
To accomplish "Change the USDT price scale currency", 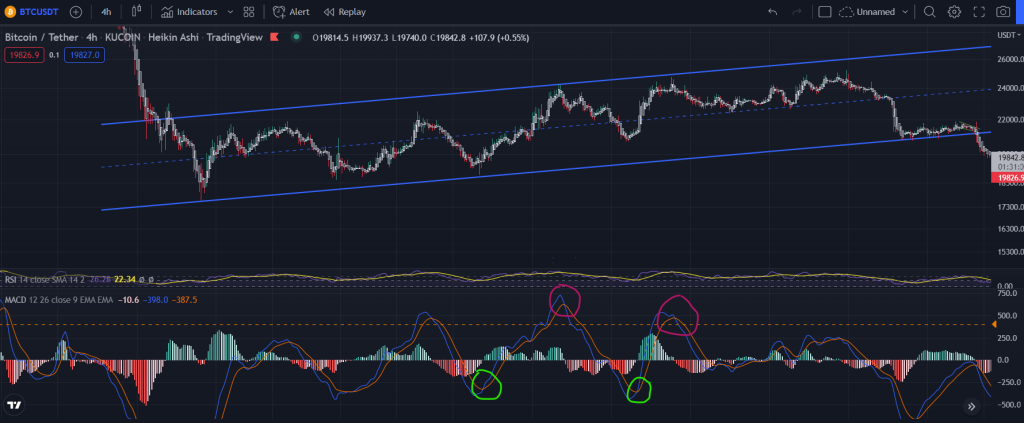I will (x=1007, y=35).
